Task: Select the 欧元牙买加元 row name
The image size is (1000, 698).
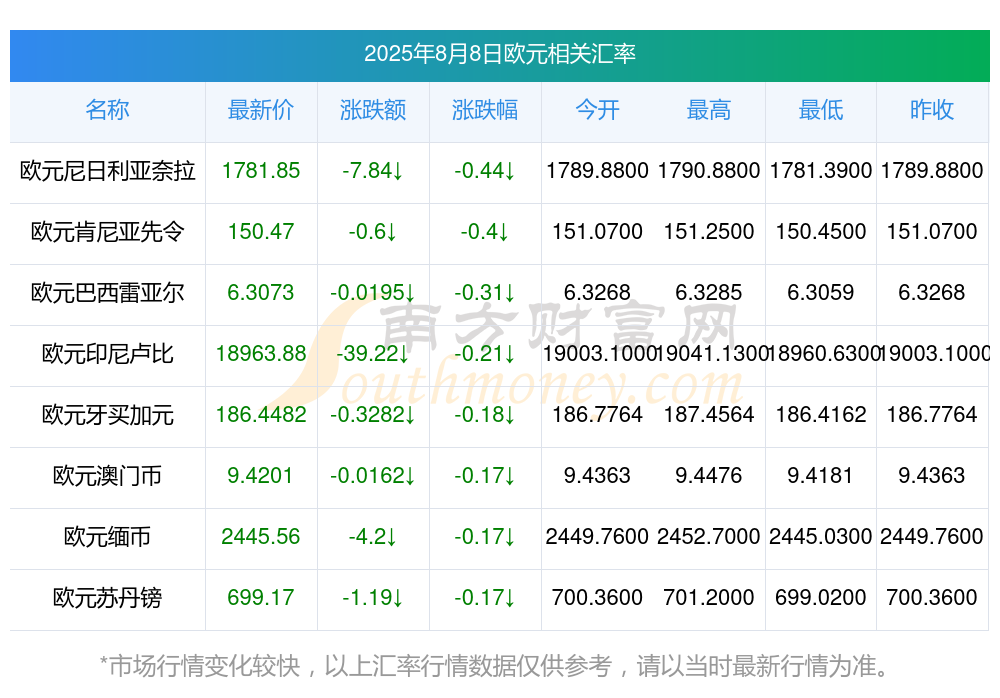Action: click(107, 415)
